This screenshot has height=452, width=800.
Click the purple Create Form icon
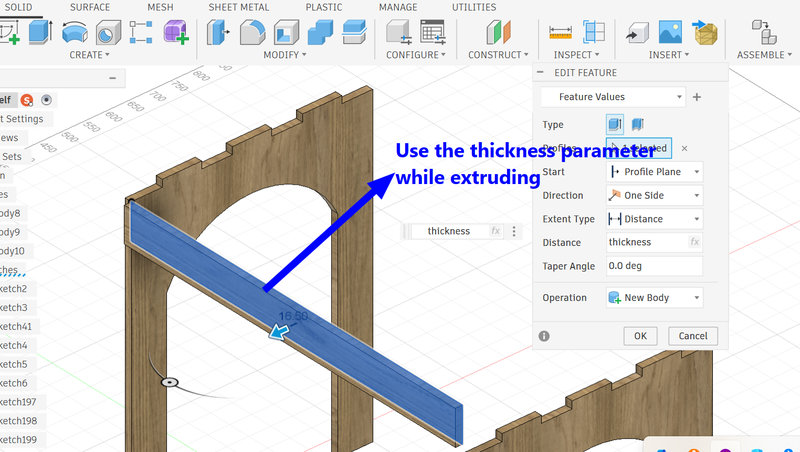point(176,32)
